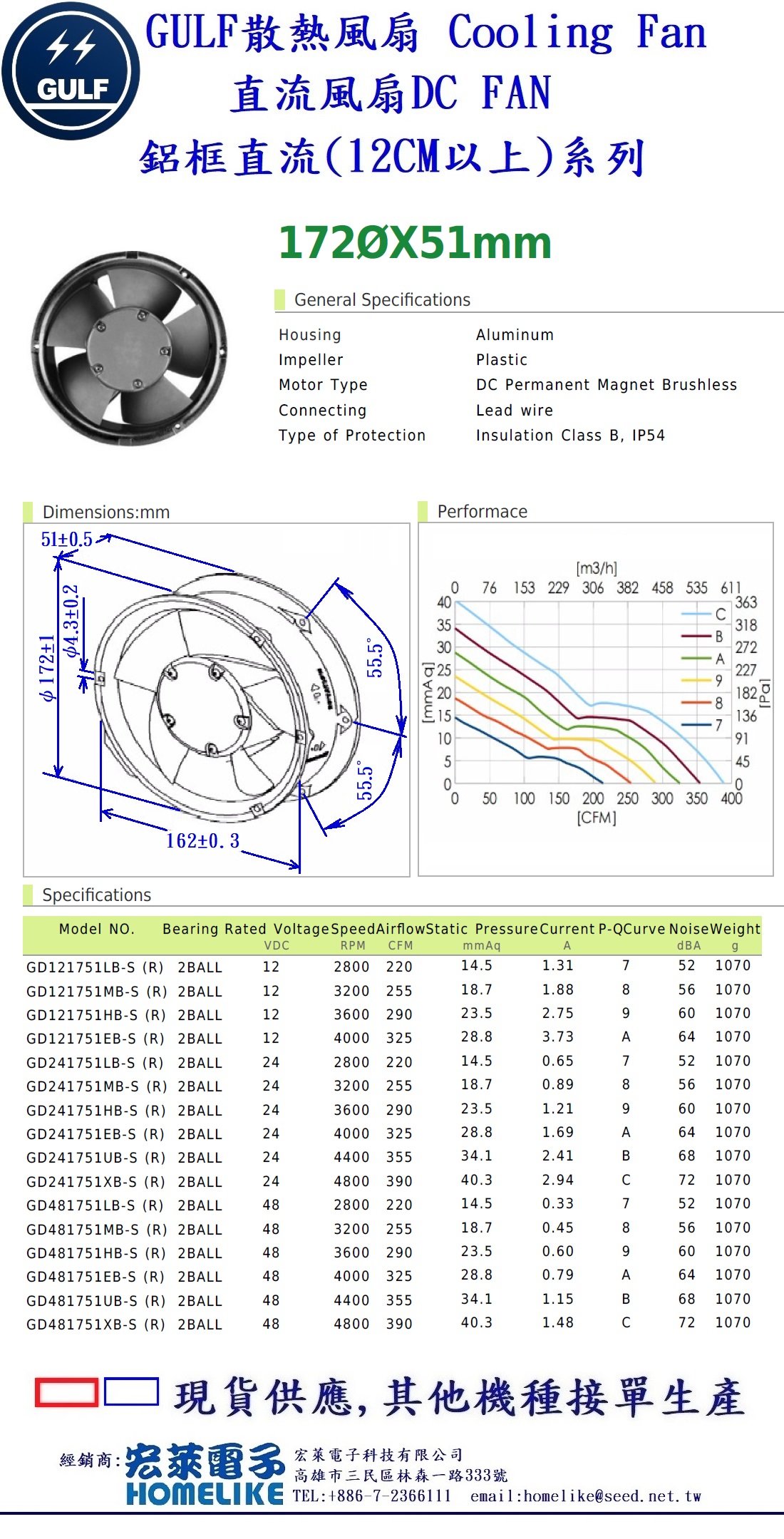This screenshot has height=1539, width=784.
Task: Select model GD481751LB-S (R)
Action: coord(96,1205)
